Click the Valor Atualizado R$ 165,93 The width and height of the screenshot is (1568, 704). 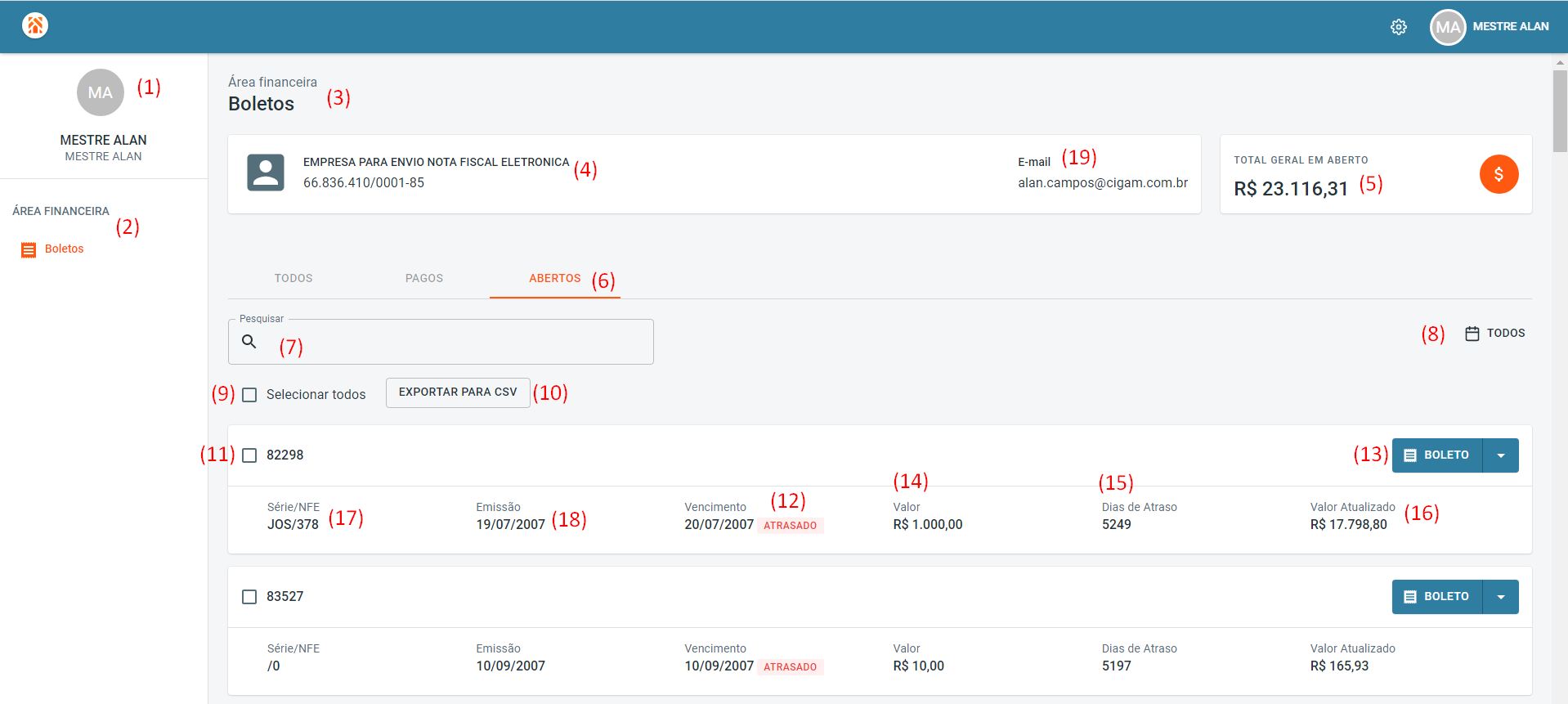tap(1339, 666)
